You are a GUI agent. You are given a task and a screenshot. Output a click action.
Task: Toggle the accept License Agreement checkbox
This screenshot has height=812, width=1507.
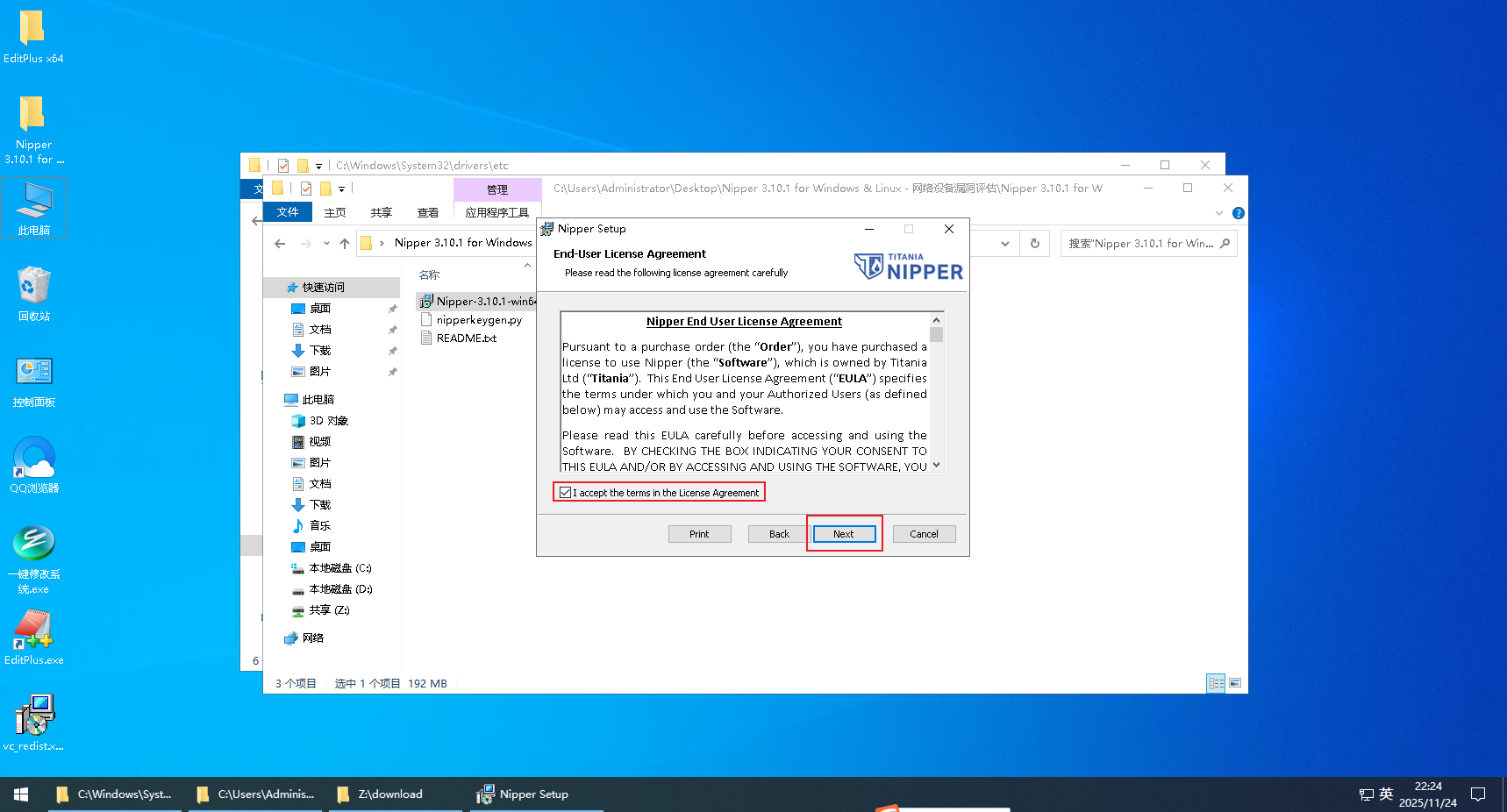(566, 493)
